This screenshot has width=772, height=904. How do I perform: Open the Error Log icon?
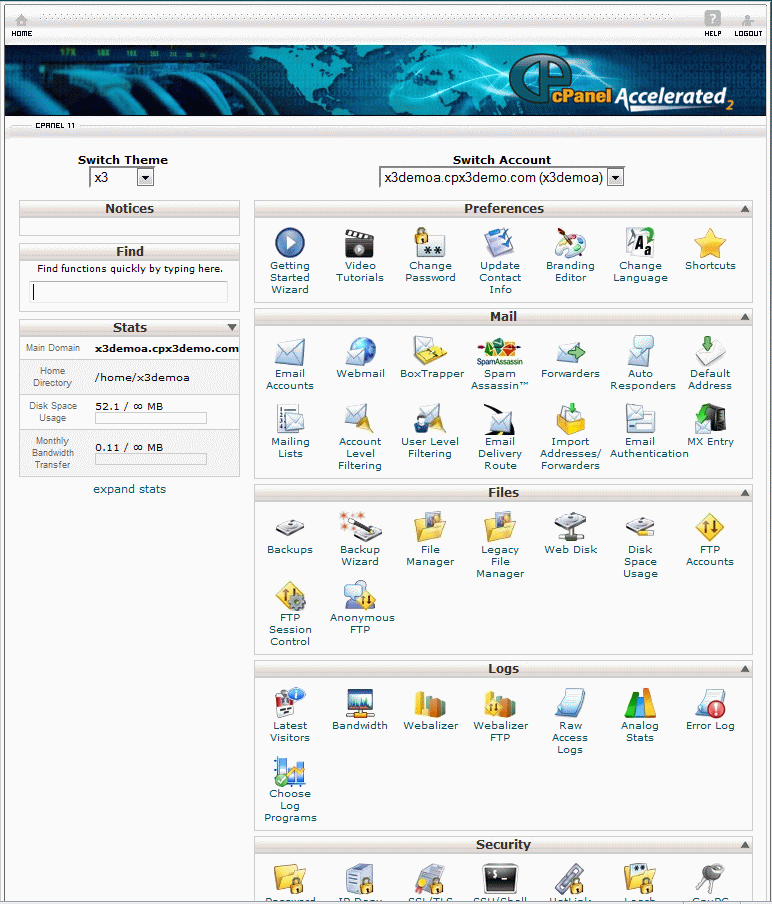click(x=710, y=705)
